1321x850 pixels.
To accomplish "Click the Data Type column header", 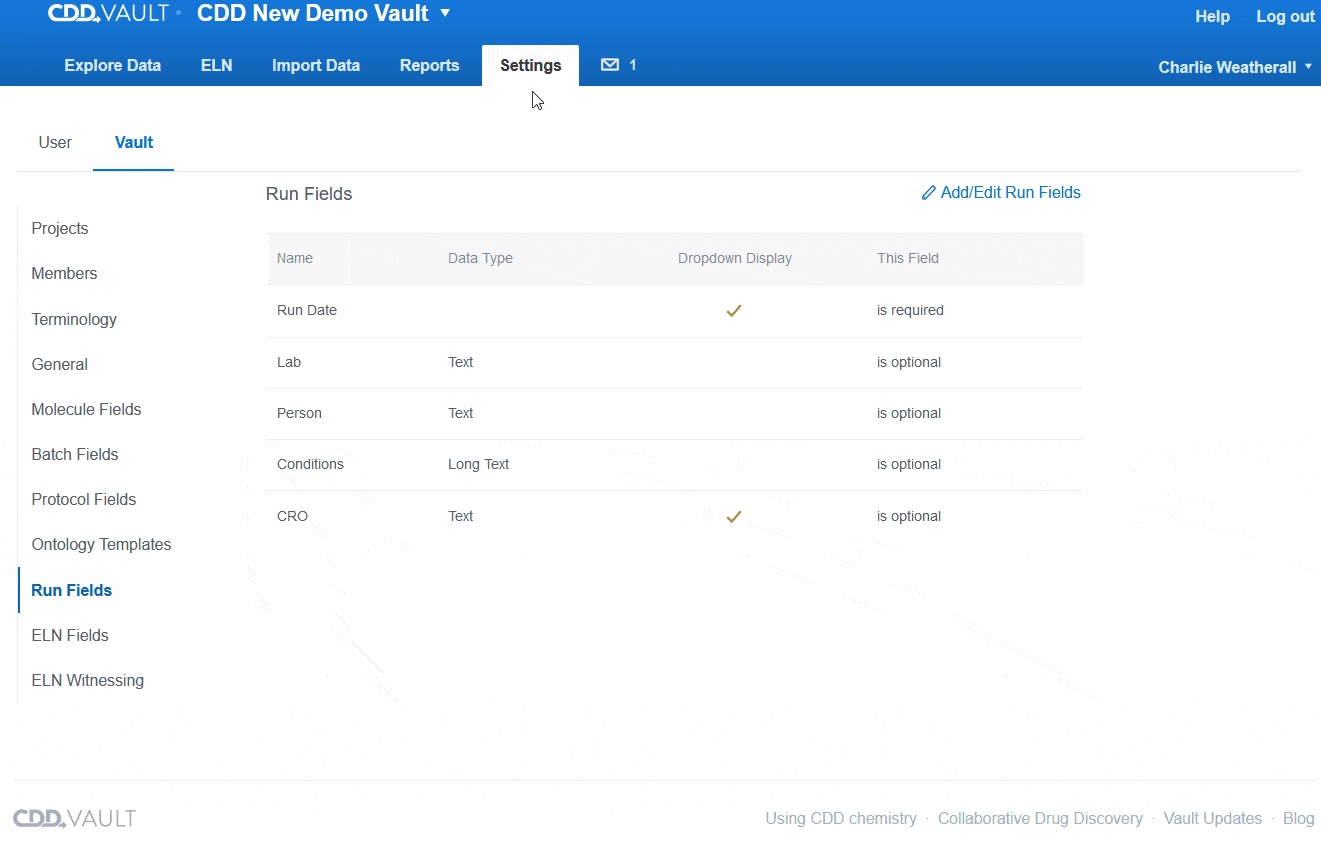I will click(x=480, y=258).
